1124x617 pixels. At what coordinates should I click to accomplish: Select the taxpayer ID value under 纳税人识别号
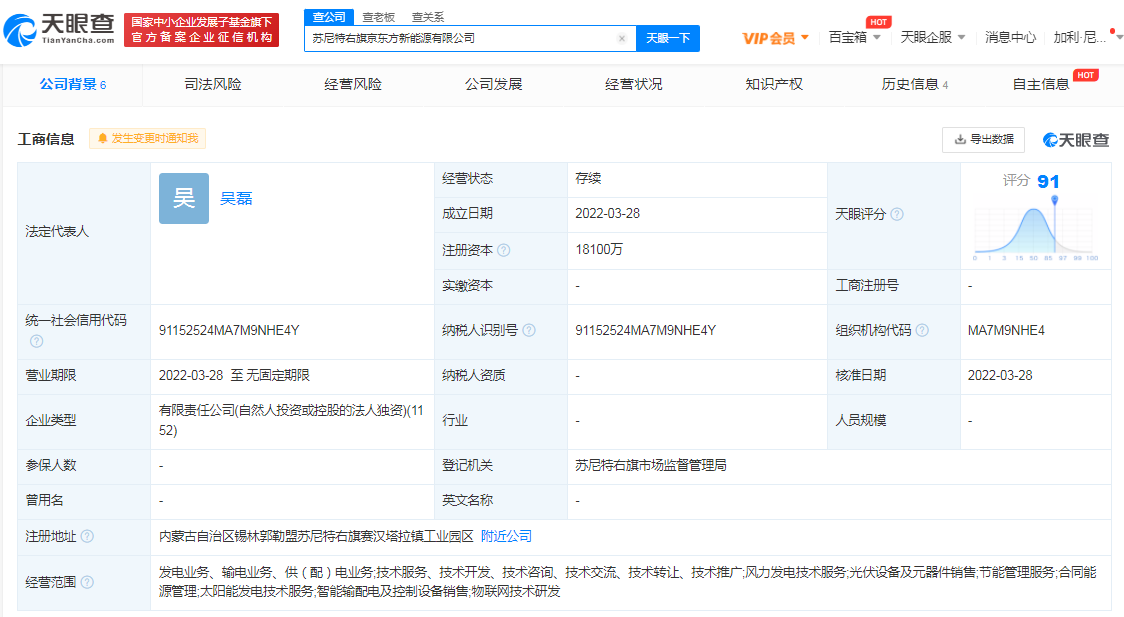click(x=645, y=330)
